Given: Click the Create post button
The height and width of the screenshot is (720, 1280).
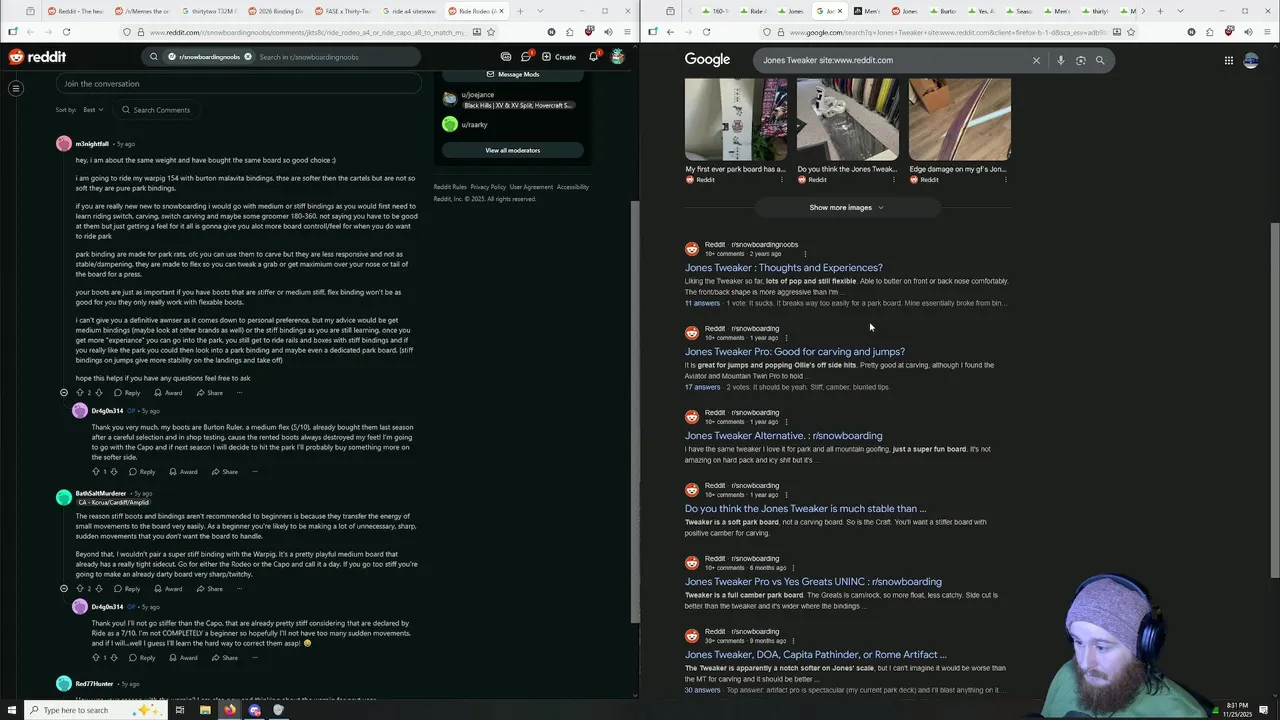Looking at the screenshot, I should coord(559,57).
